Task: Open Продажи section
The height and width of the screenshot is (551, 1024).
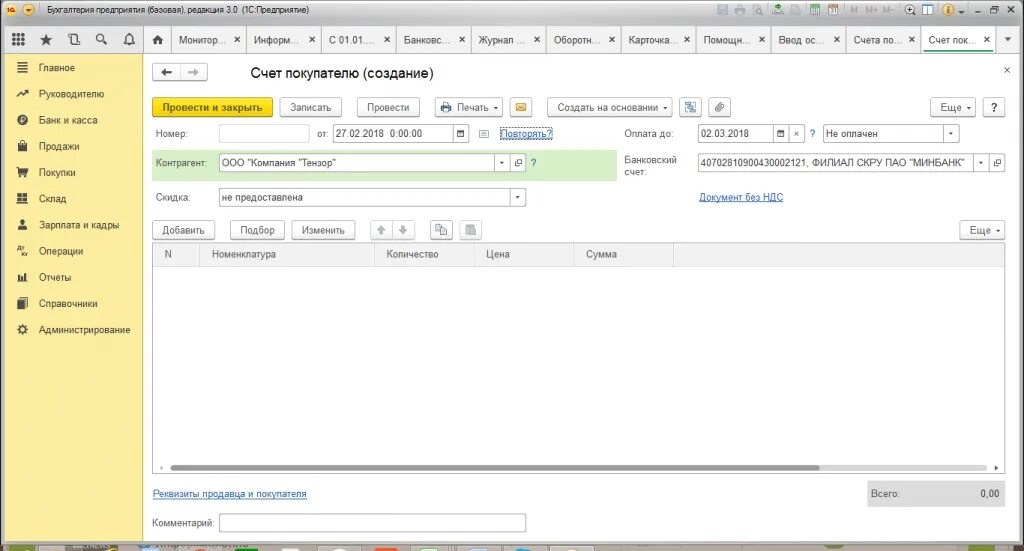Action: (x=59, y=146)
